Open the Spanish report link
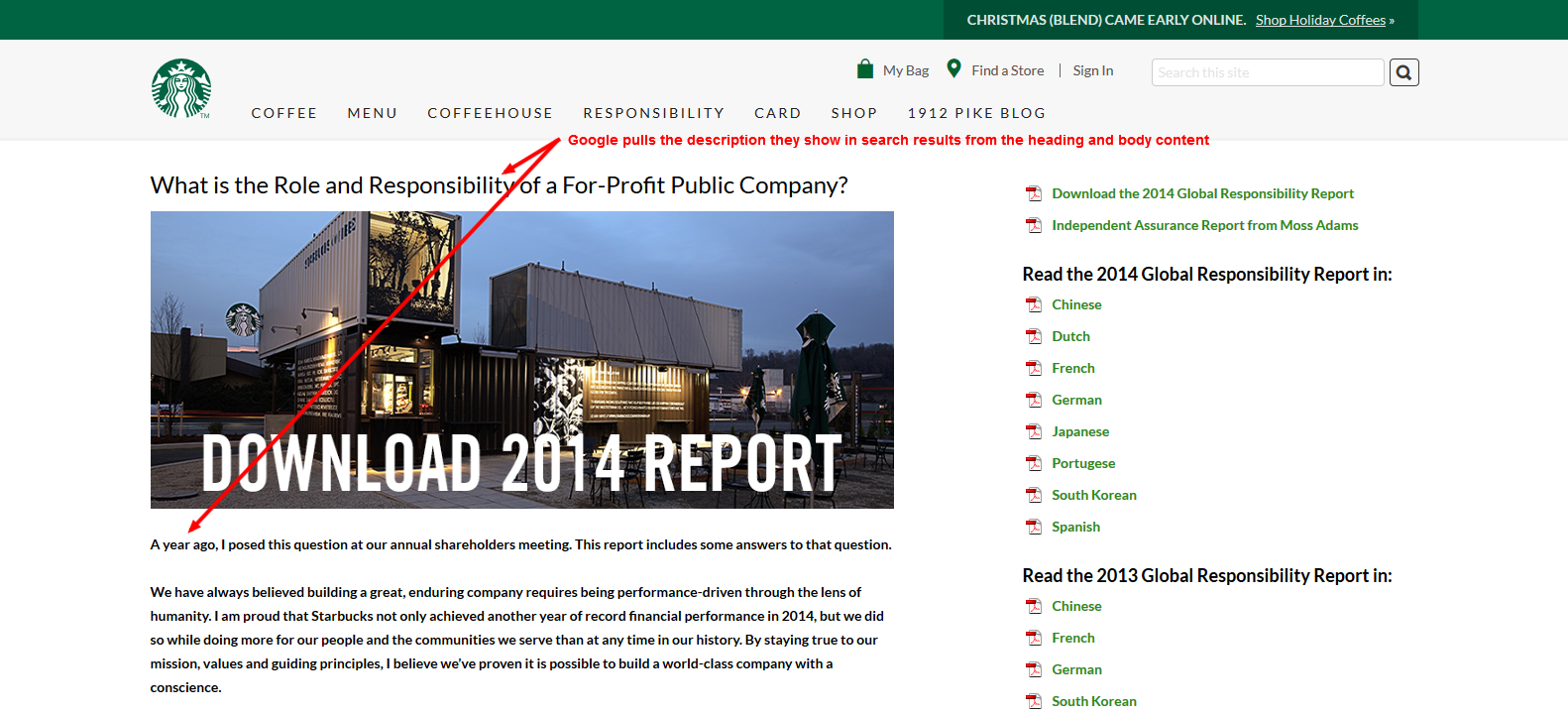The image size is (1568, 714). tap(1075, 527)
